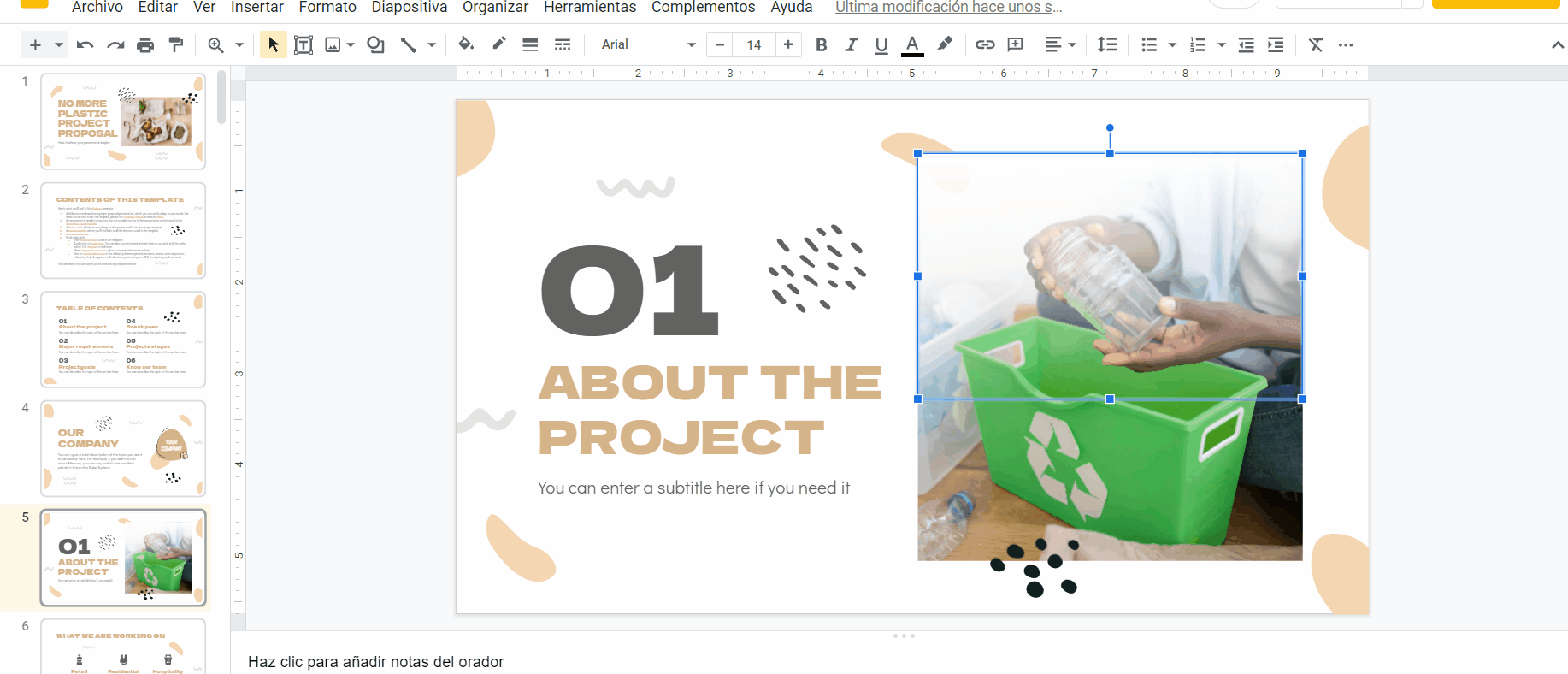
Task: Open the Última modificación history link
Action: pos(949,7)
